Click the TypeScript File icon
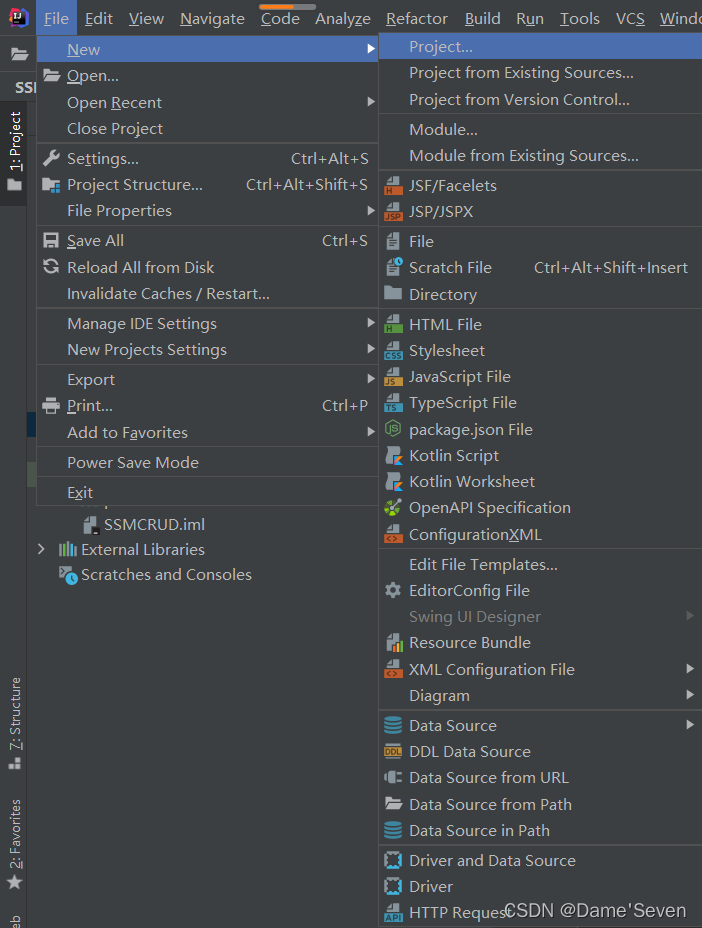This screenshot has height=928, width=702. tap(393, 402)
